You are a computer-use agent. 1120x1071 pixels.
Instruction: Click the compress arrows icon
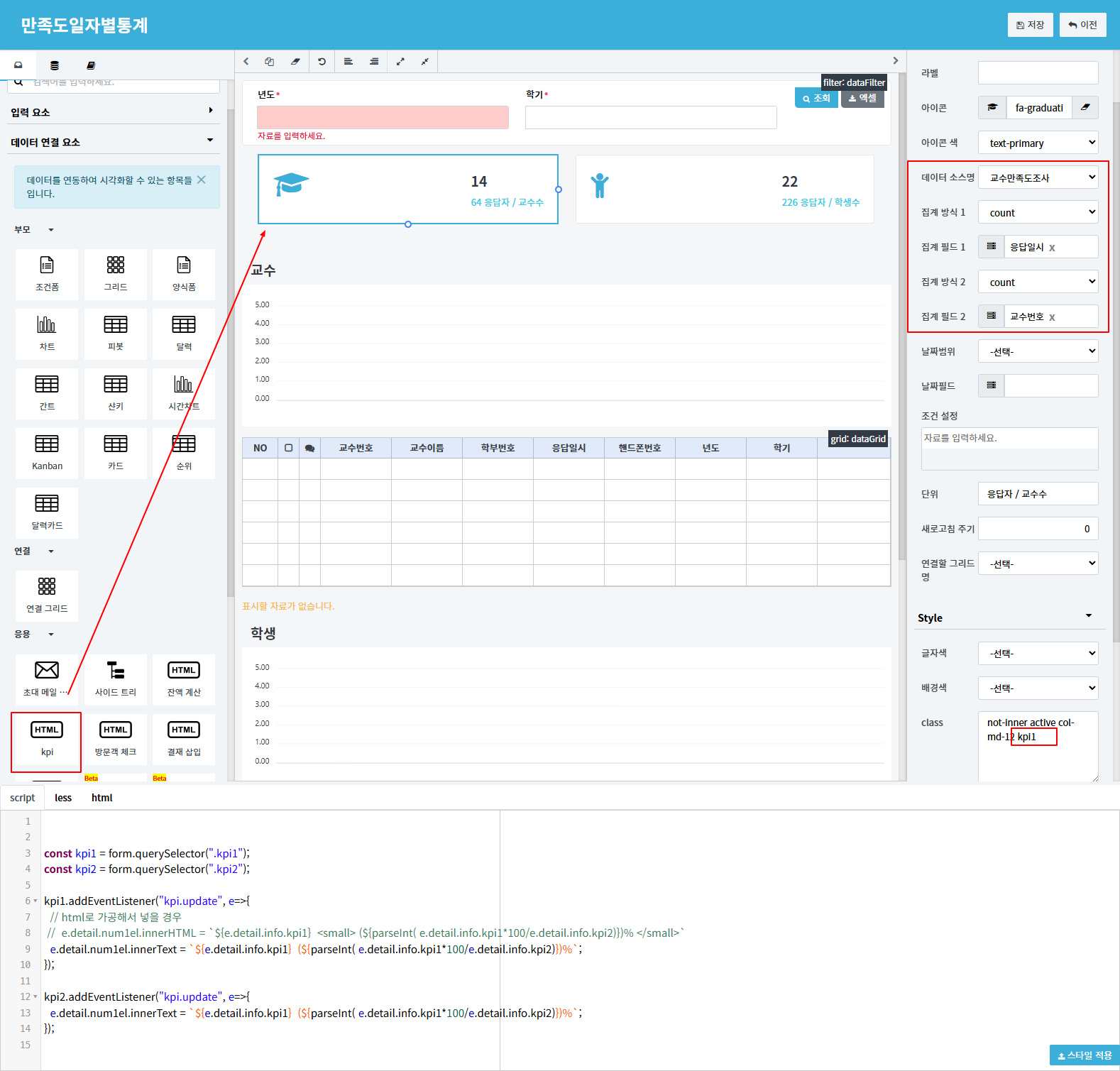[425, 62]
